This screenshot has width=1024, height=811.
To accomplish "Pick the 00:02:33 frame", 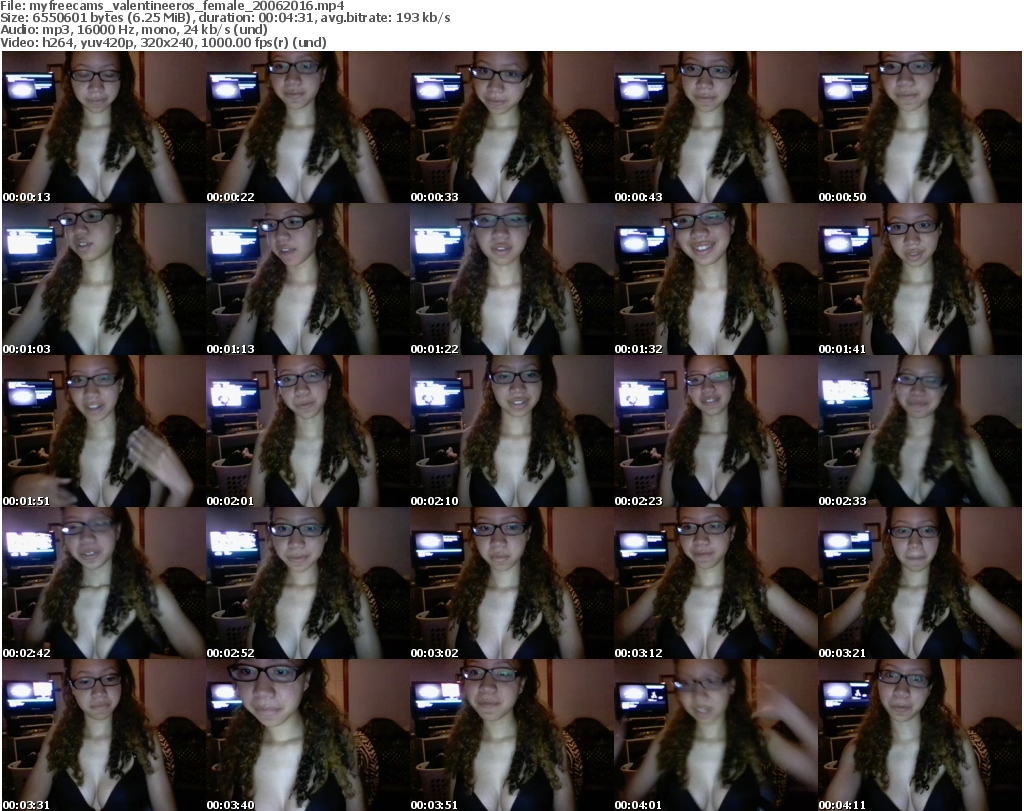I will [920, 432].
